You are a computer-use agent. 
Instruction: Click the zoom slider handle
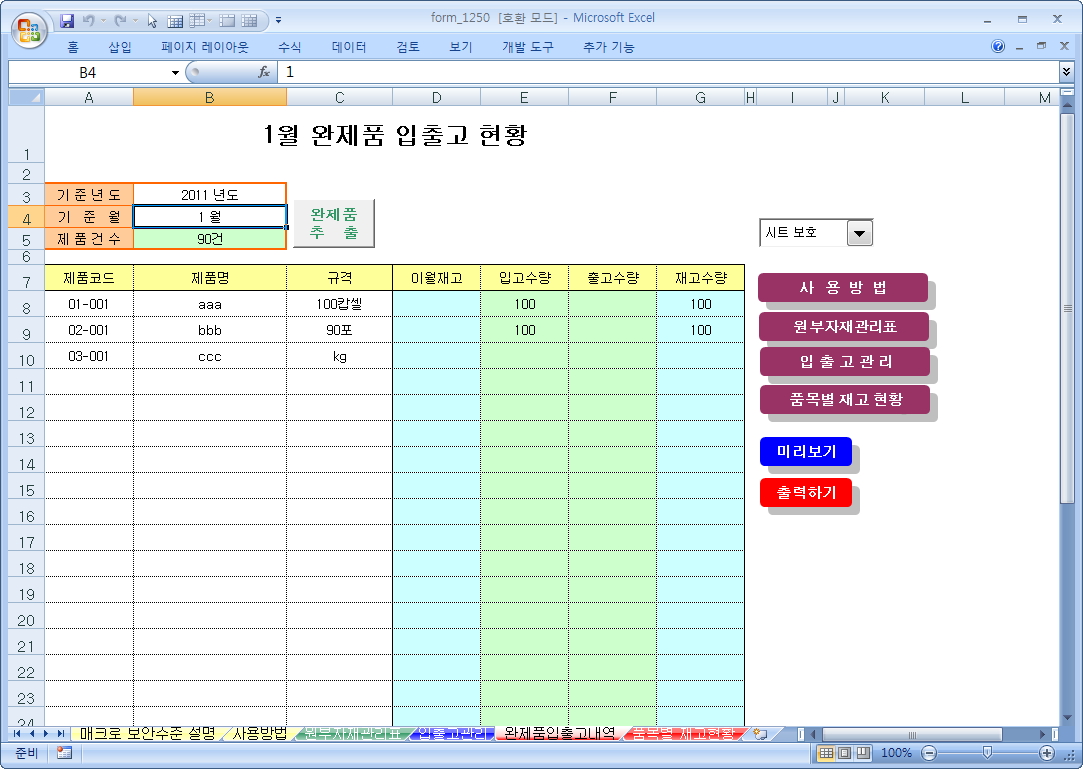(987, 752)
